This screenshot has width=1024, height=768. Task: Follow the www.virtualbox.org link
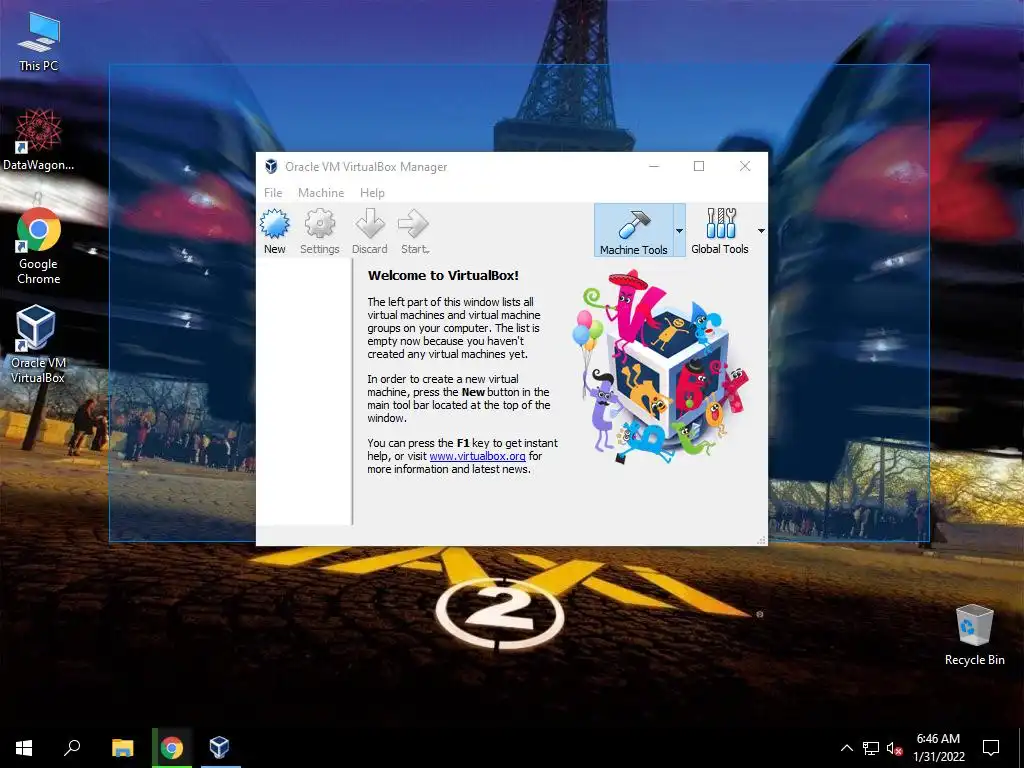point(477,456)
